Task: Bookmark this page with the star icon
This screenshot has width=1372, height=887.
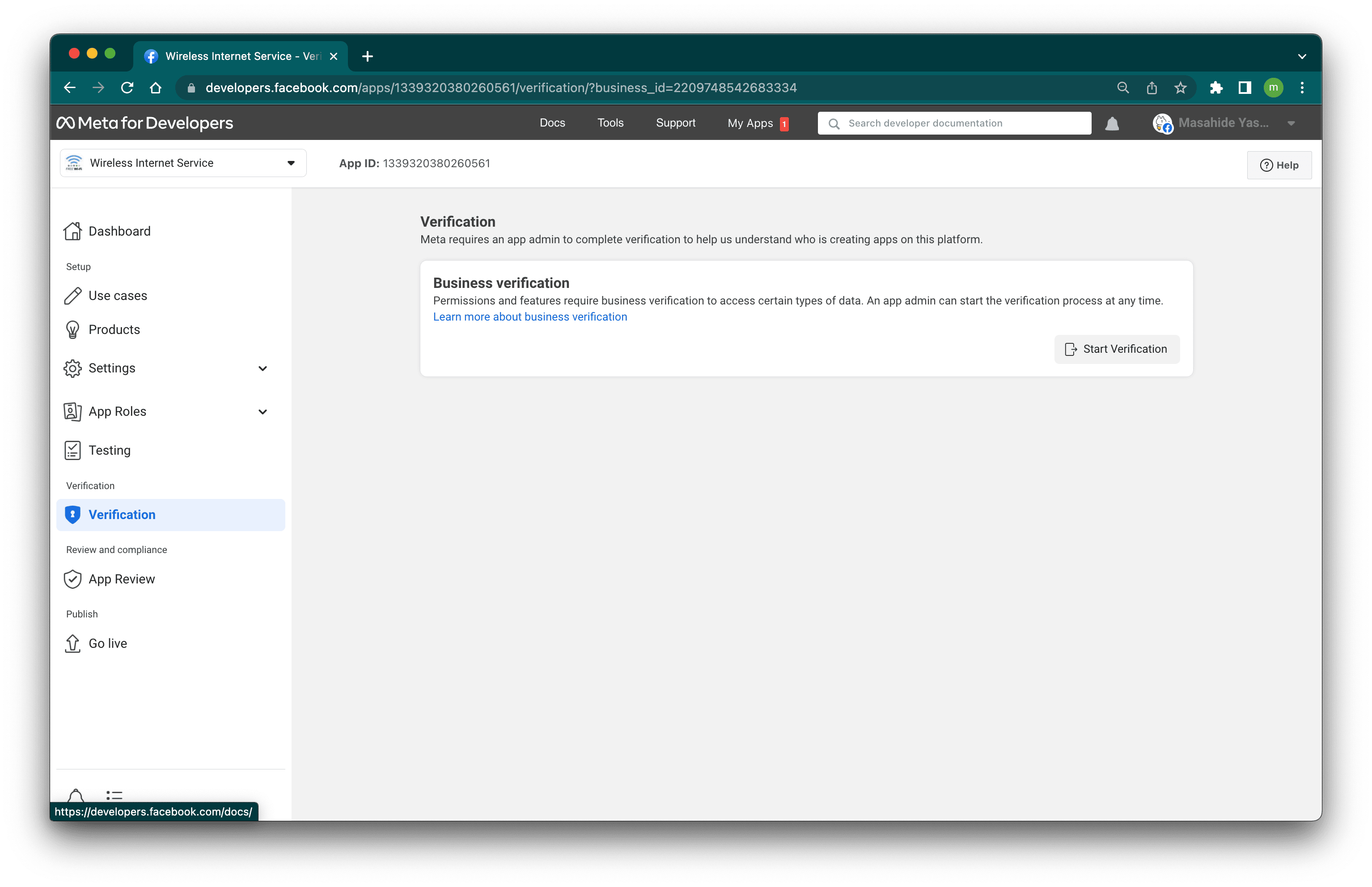Action: [x=1181, y=88]
